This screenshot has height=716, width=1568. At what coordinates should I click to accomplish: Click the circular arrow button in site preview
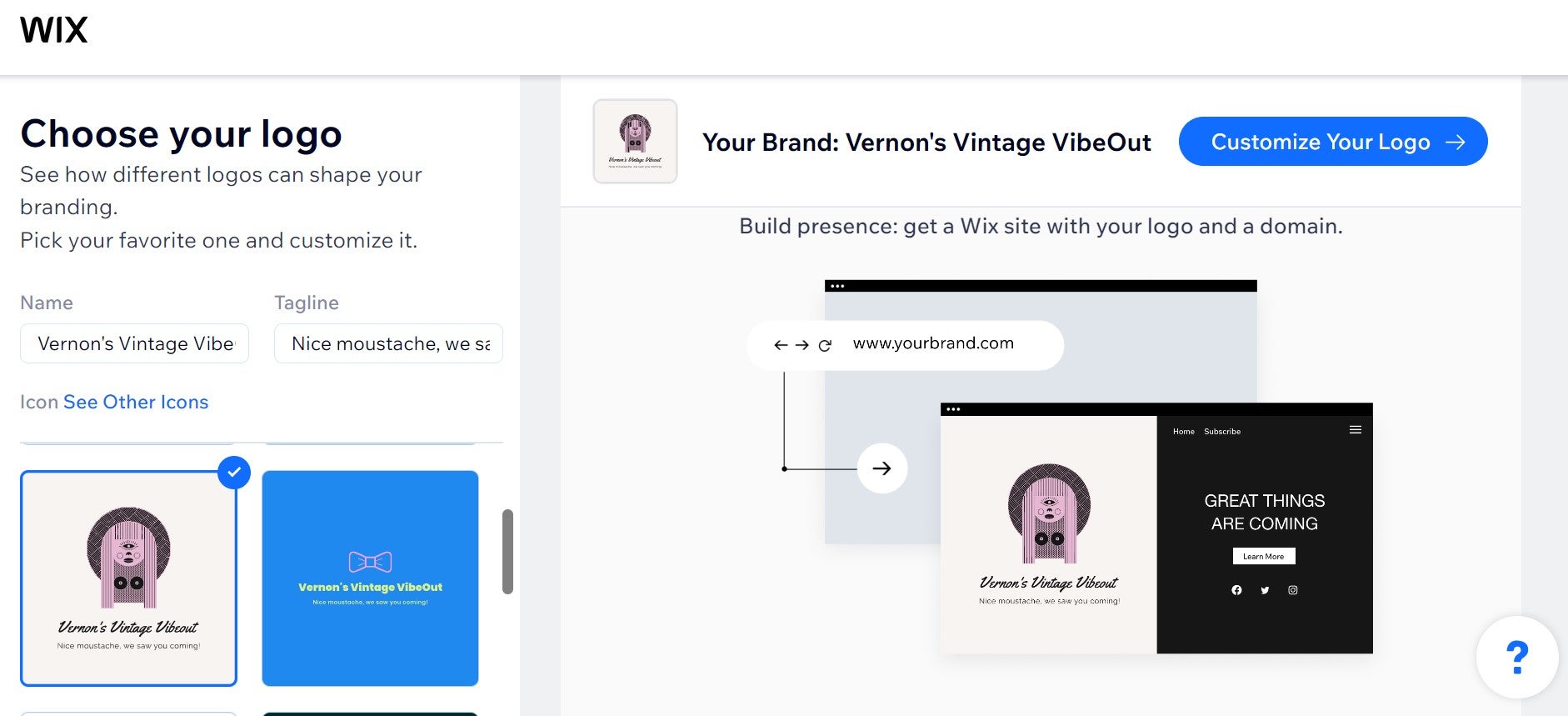pos(882,468)
